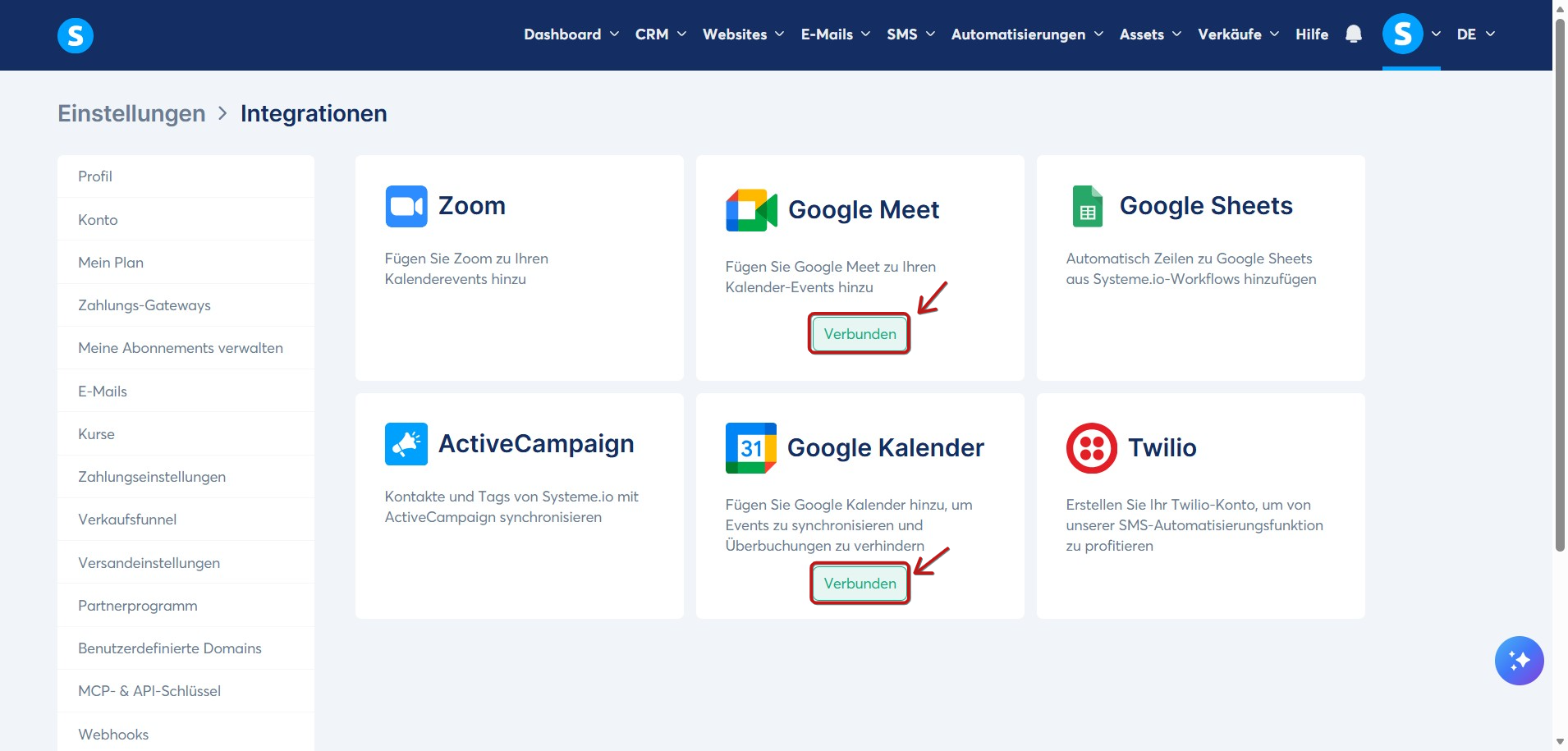1568x751 pixels.
Task: Open Benutzerdefinierte Domains settings
Action: [186, 648]
